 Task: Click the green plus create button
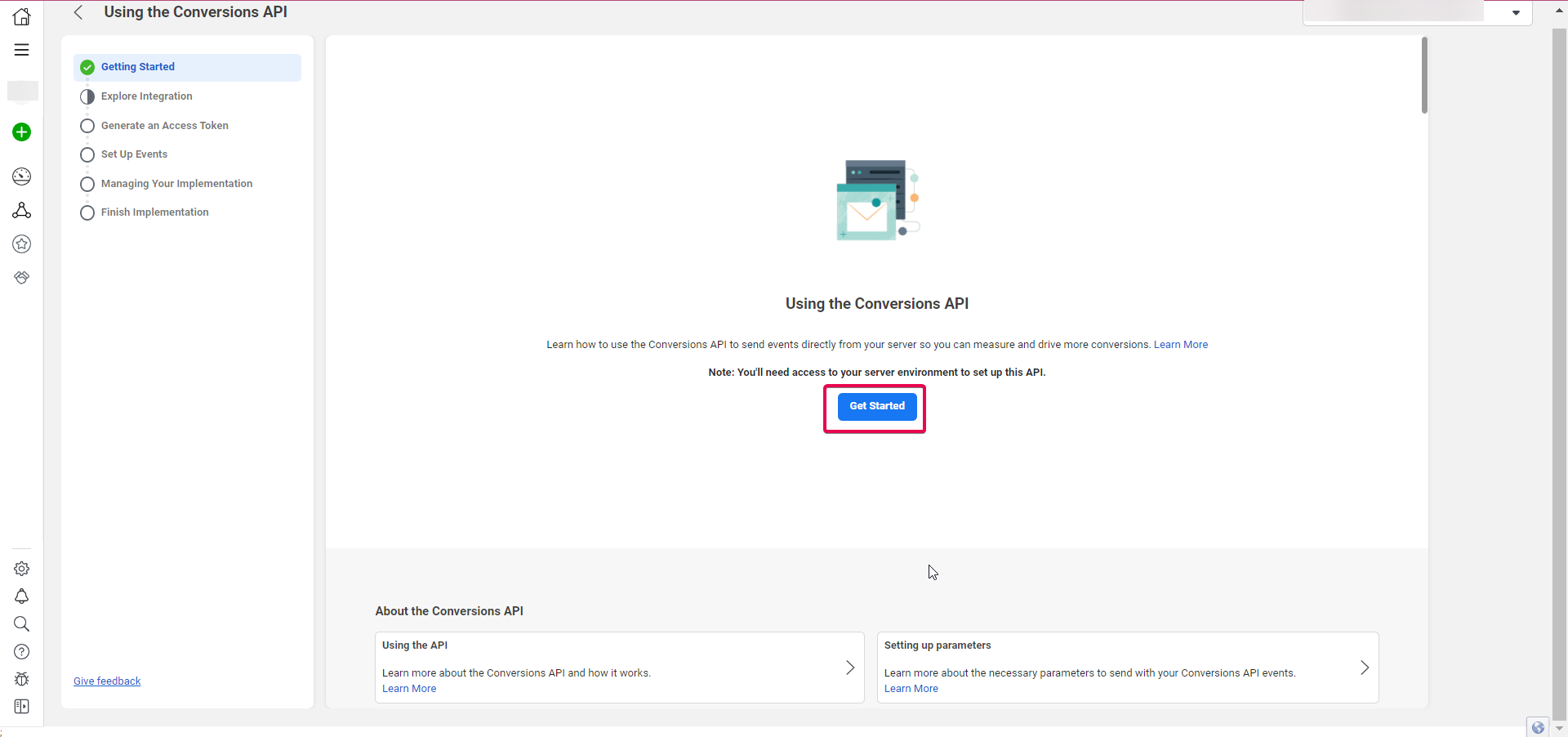(22, 132)
